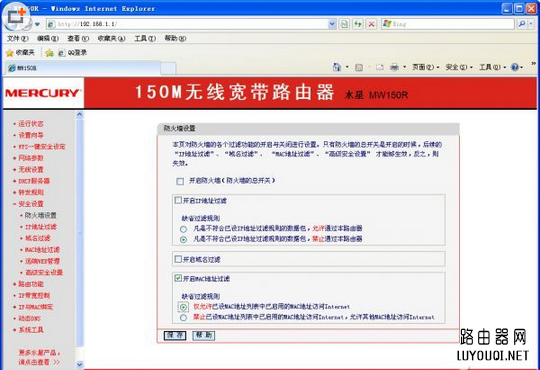Click the compatibility view icon
This screenshot has width=540, height=370.
344,24
